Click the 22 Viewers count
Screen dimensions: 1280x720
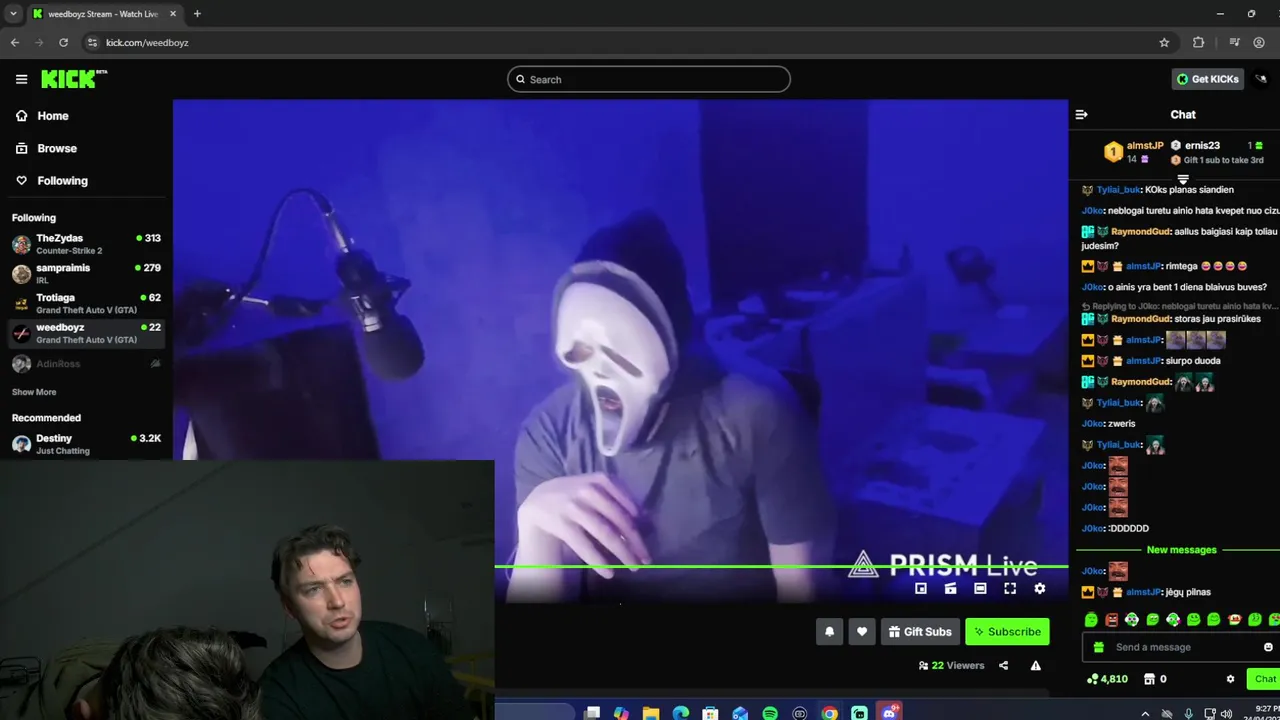[x=952, y=666]
